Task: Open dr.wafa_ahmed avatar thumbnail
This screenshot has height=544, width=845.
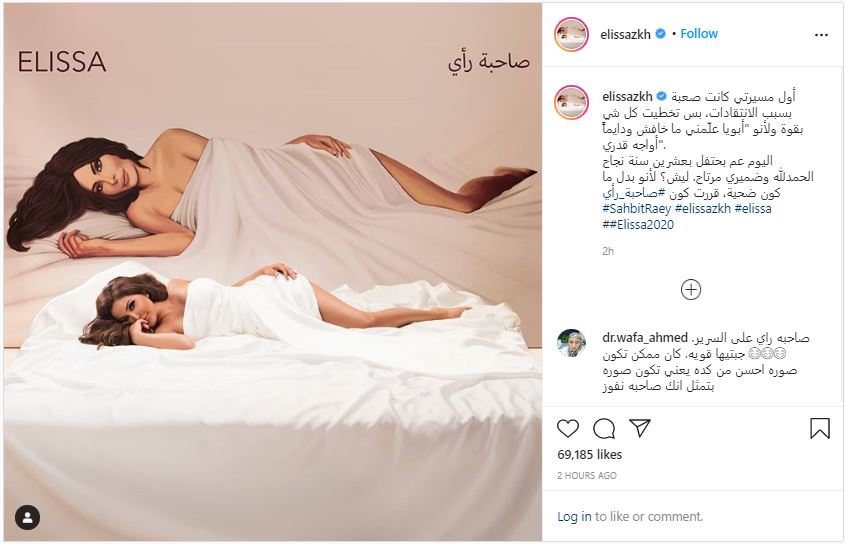Action: [x=571, y=343]
